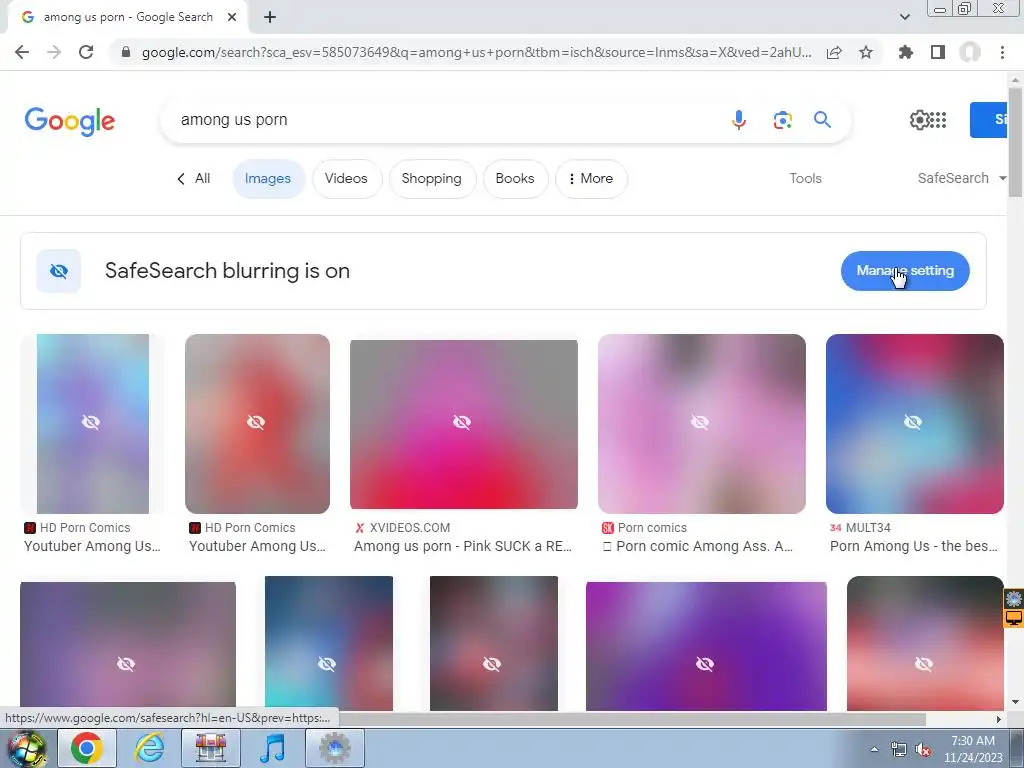Image resolution: width=1024 pixels, height=768 pixels.
Task: Click the crossed-eye SafeSearch blurring icon in banner
Action: 59,271
